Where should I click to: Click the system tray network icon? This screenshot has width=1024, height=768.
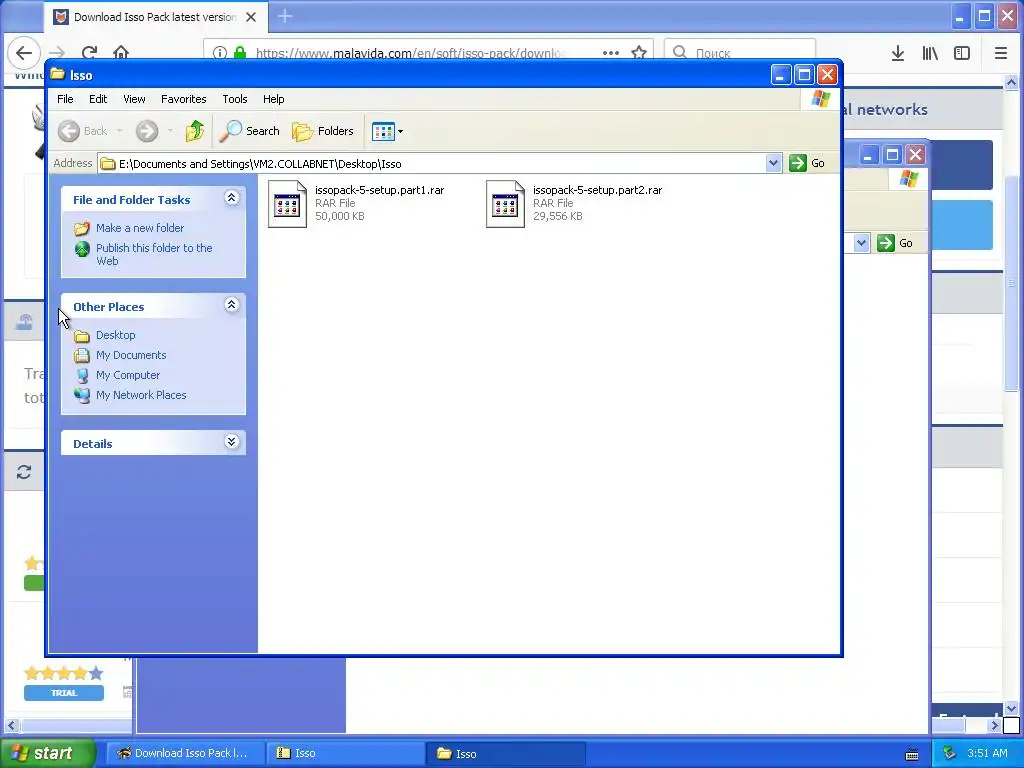950,753
